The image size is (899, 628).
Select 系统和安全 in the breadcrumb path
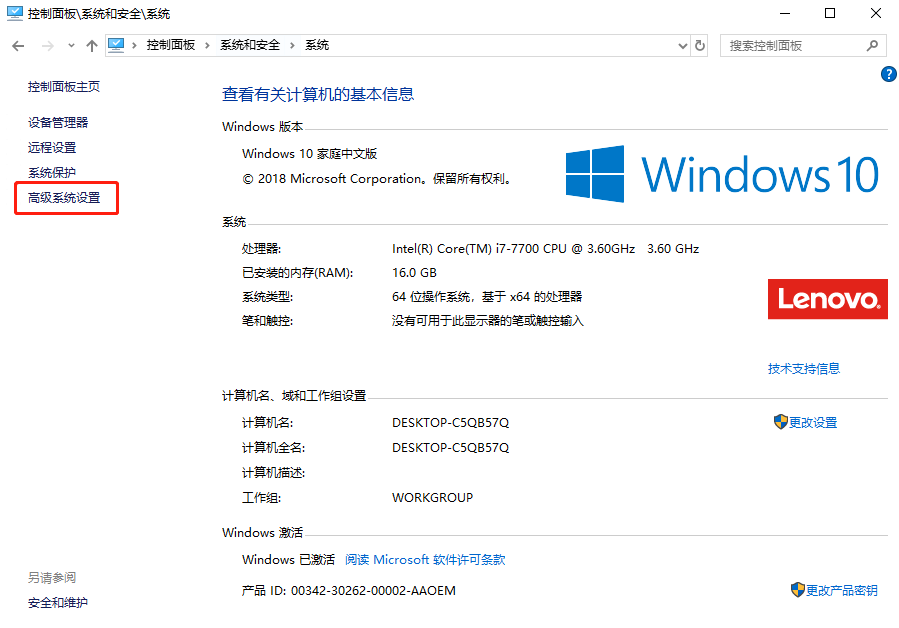250,46
